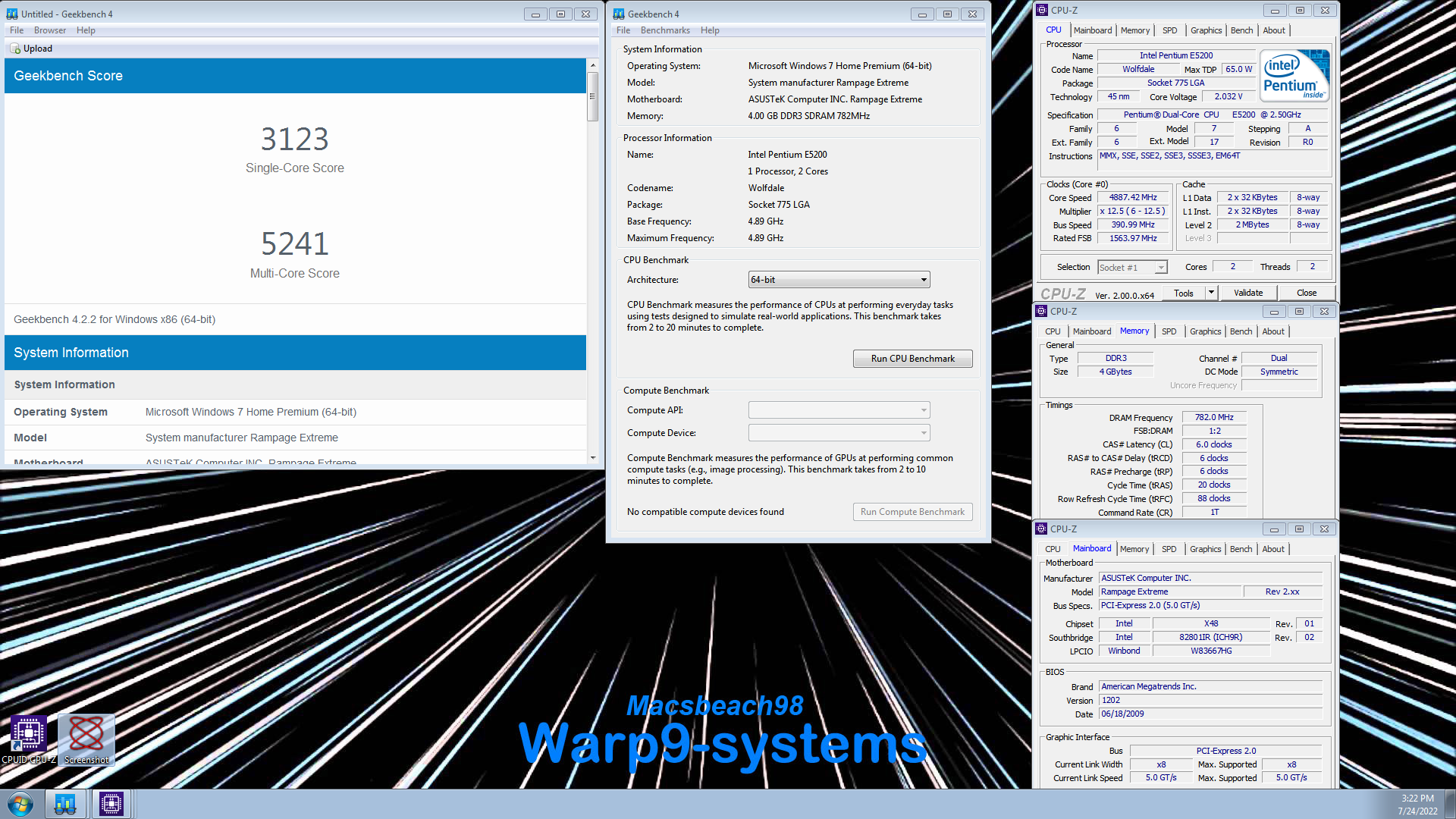Open SPD tab in top CPU-Z window
Image resolution: width=1456 pixels, height=819 pixels.
click(x=1170, y=30)
